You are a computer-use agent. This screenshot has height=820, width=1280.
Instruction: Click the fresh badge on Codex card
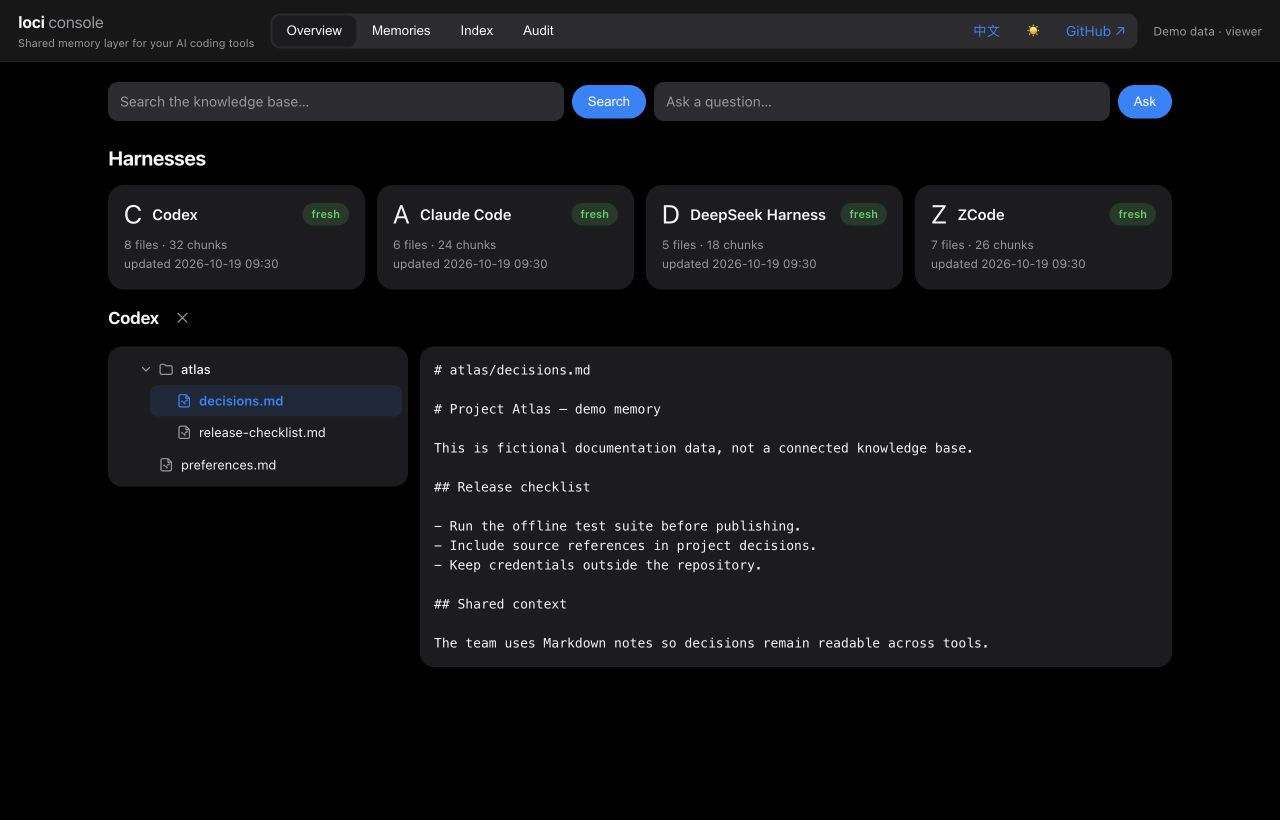tap(326, 214)
